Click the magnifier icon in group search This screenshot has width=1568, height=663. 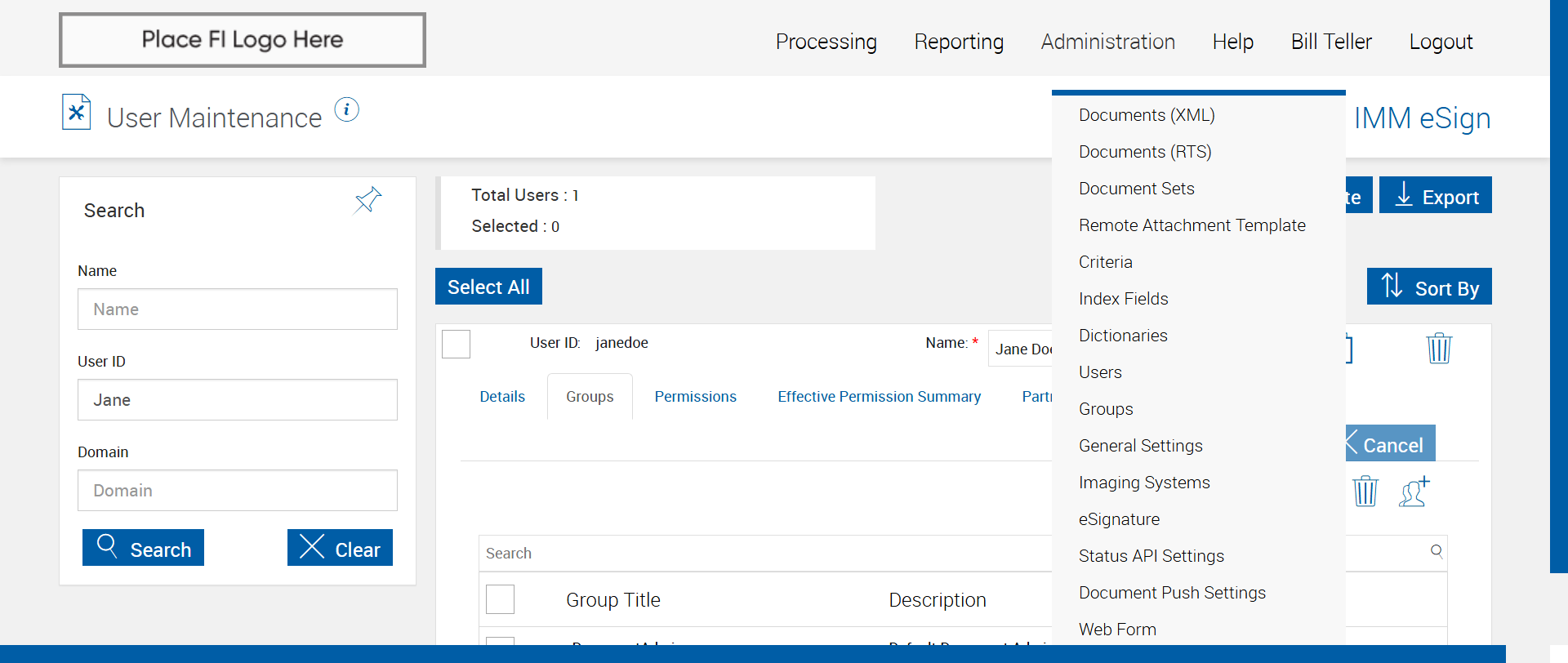point(1437,551)
